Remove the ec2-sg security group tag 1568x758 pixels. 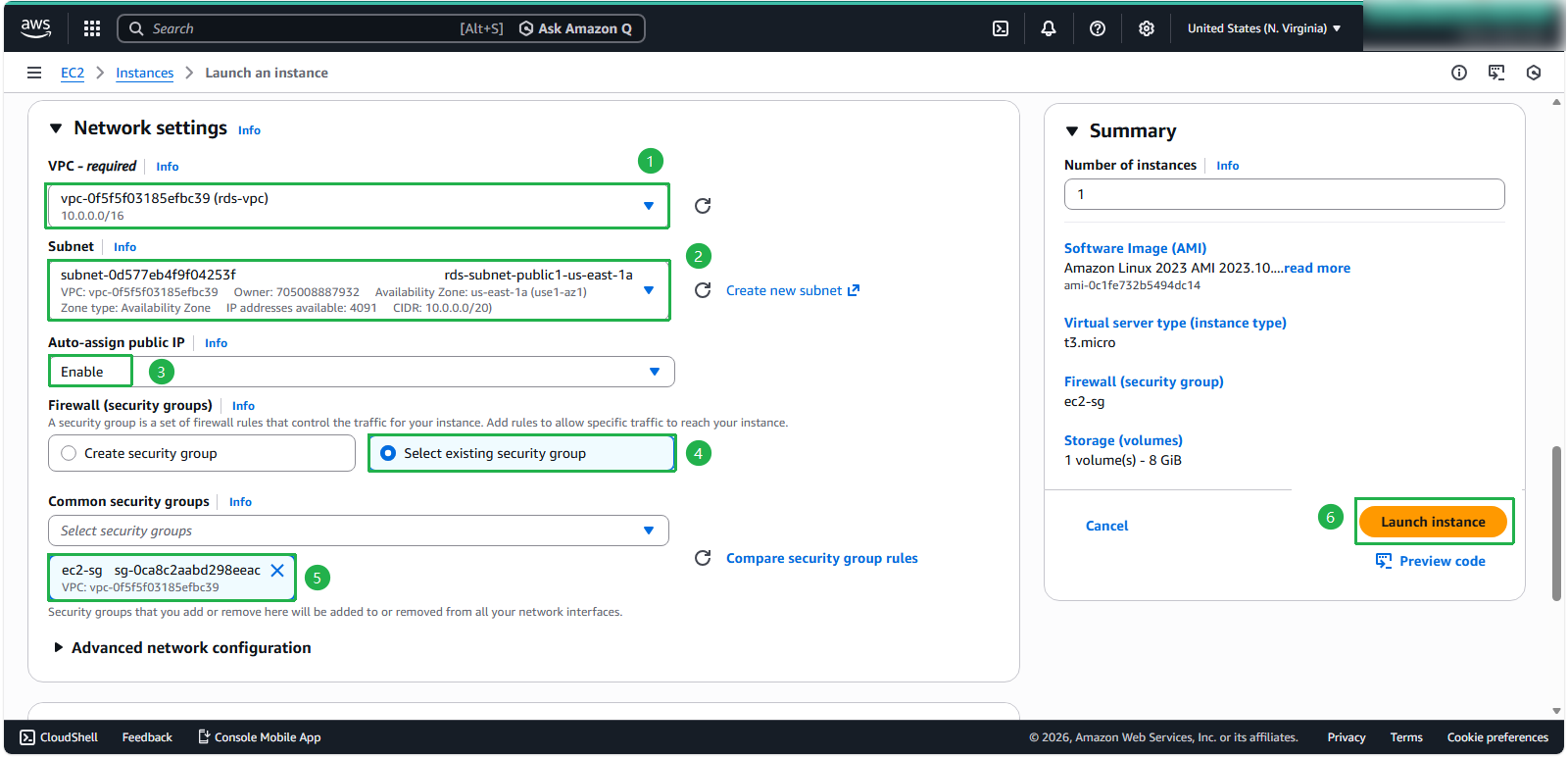click(x=277, y=570)
